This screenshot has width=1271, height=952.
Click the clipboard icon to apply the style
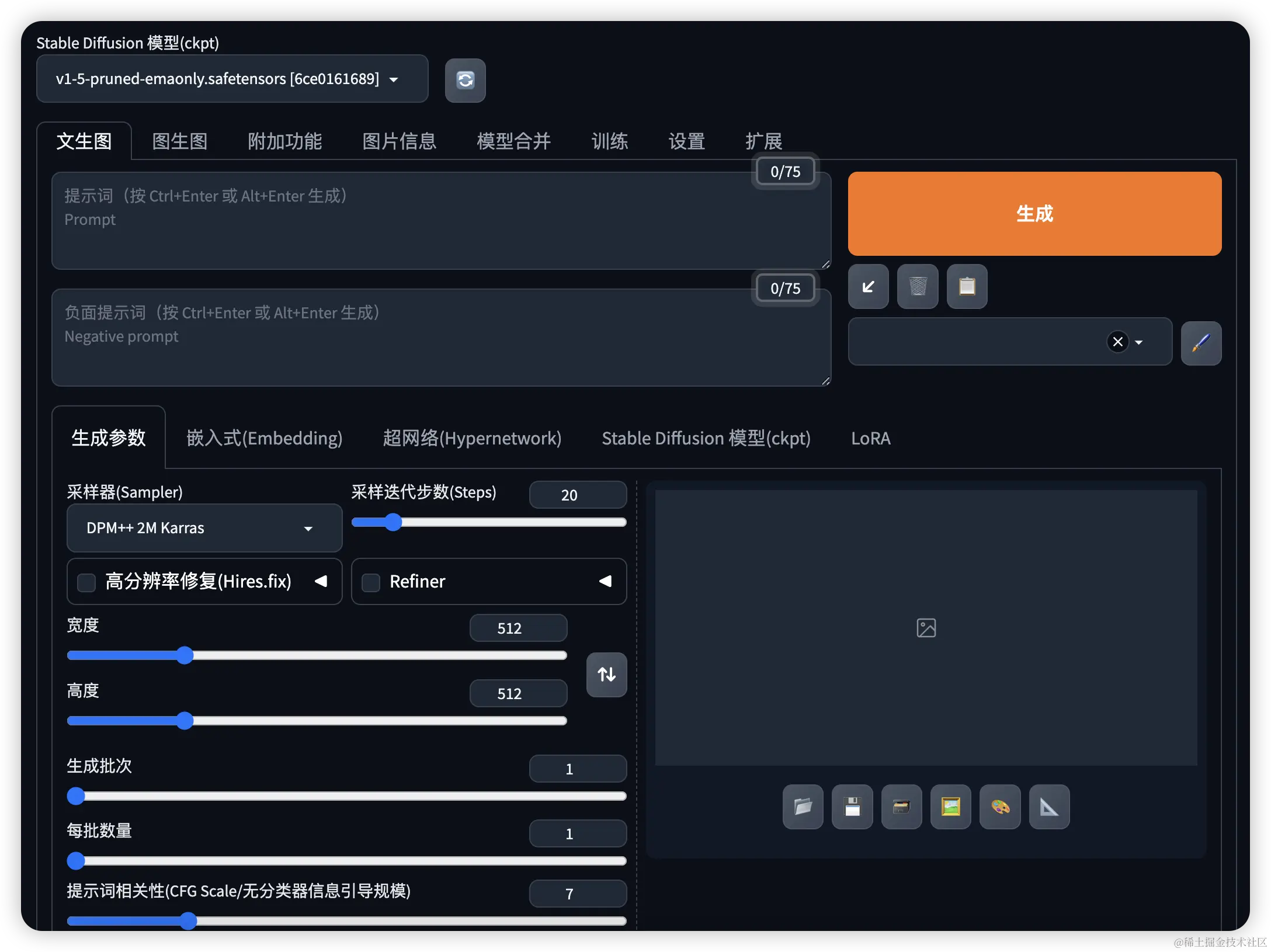(x=967, y=286)
